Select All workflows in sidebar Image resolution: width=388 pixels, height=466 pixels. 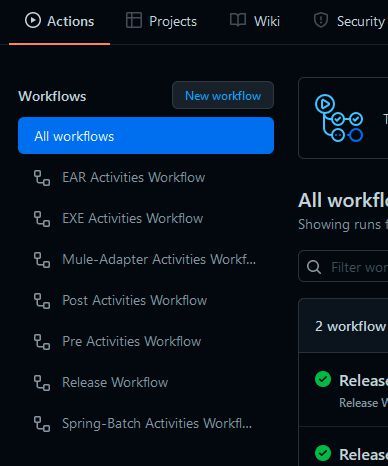(146, 136)
